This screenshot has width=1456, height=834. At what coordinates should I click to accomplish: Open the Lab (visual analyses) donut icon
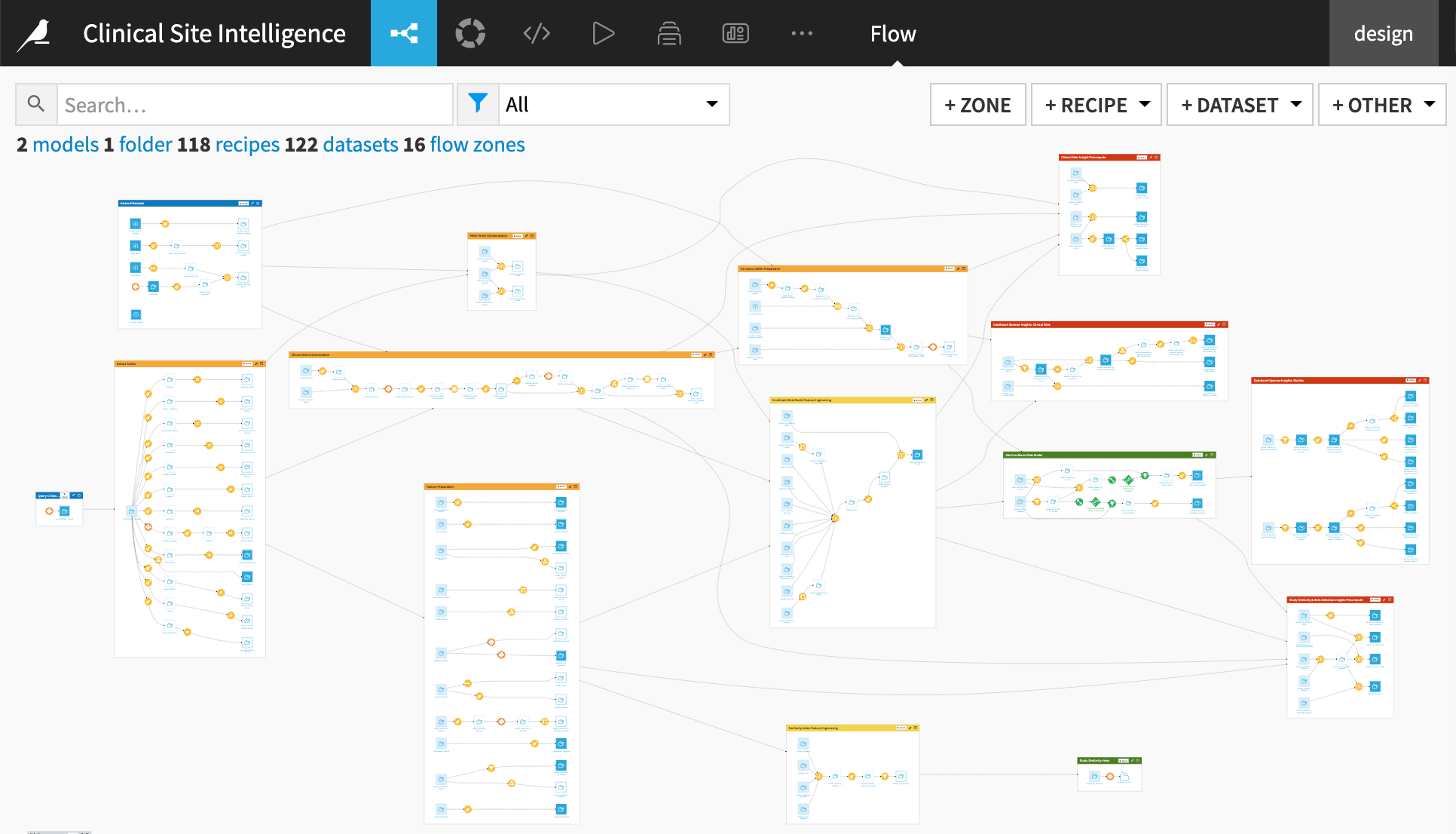click(470, 33)
